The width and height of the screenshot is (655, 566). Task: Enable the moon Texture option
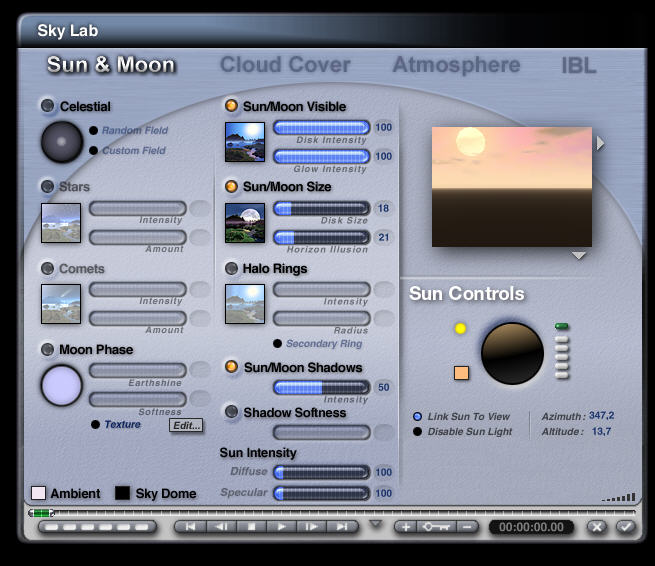(95, 424)
